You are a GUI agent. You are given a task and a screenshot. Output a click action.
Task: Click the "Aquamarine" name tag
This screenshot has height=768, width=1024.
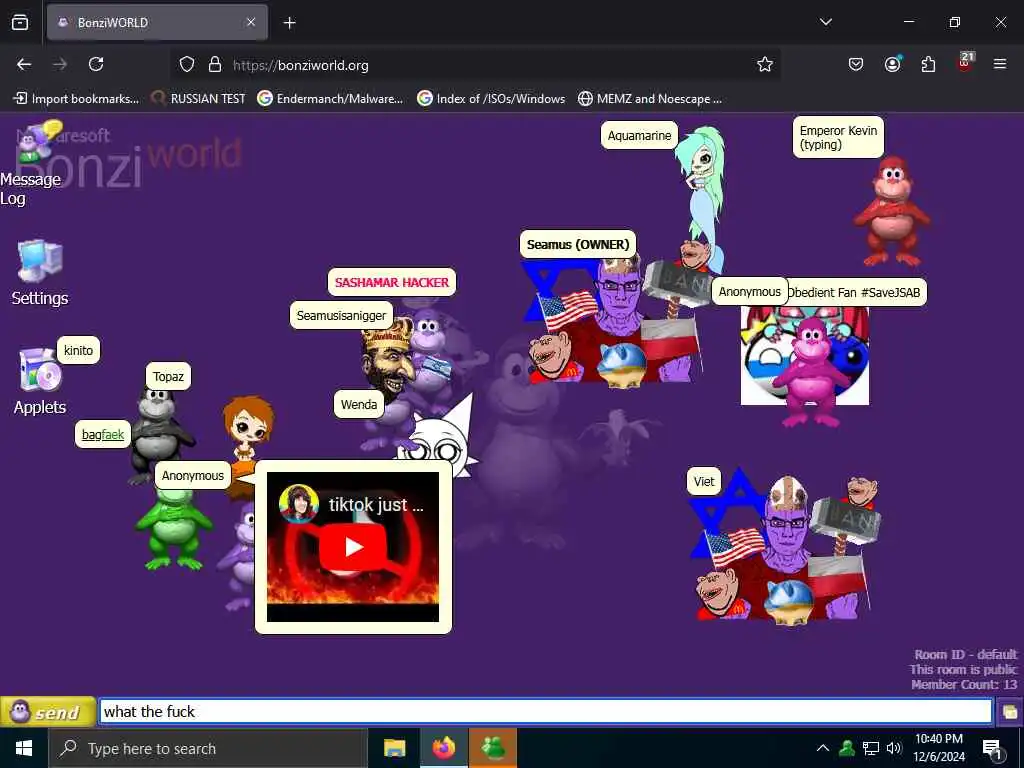pyautogui.click(x=639, y=135)
